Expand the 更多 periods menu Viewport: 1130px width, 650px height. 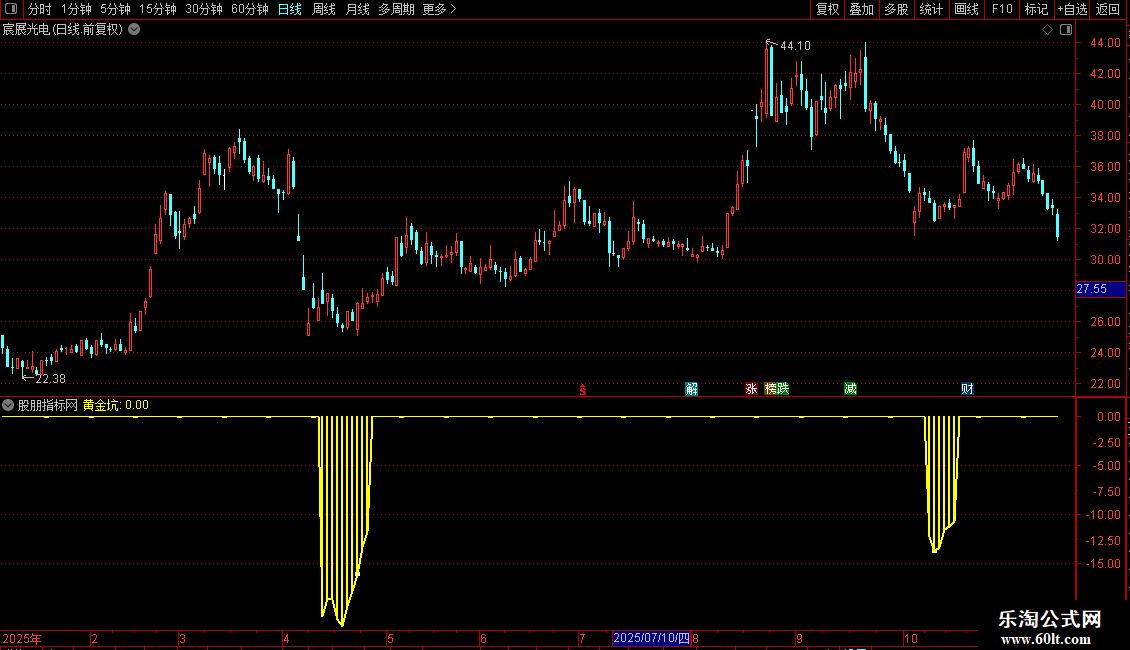(439, 9)
